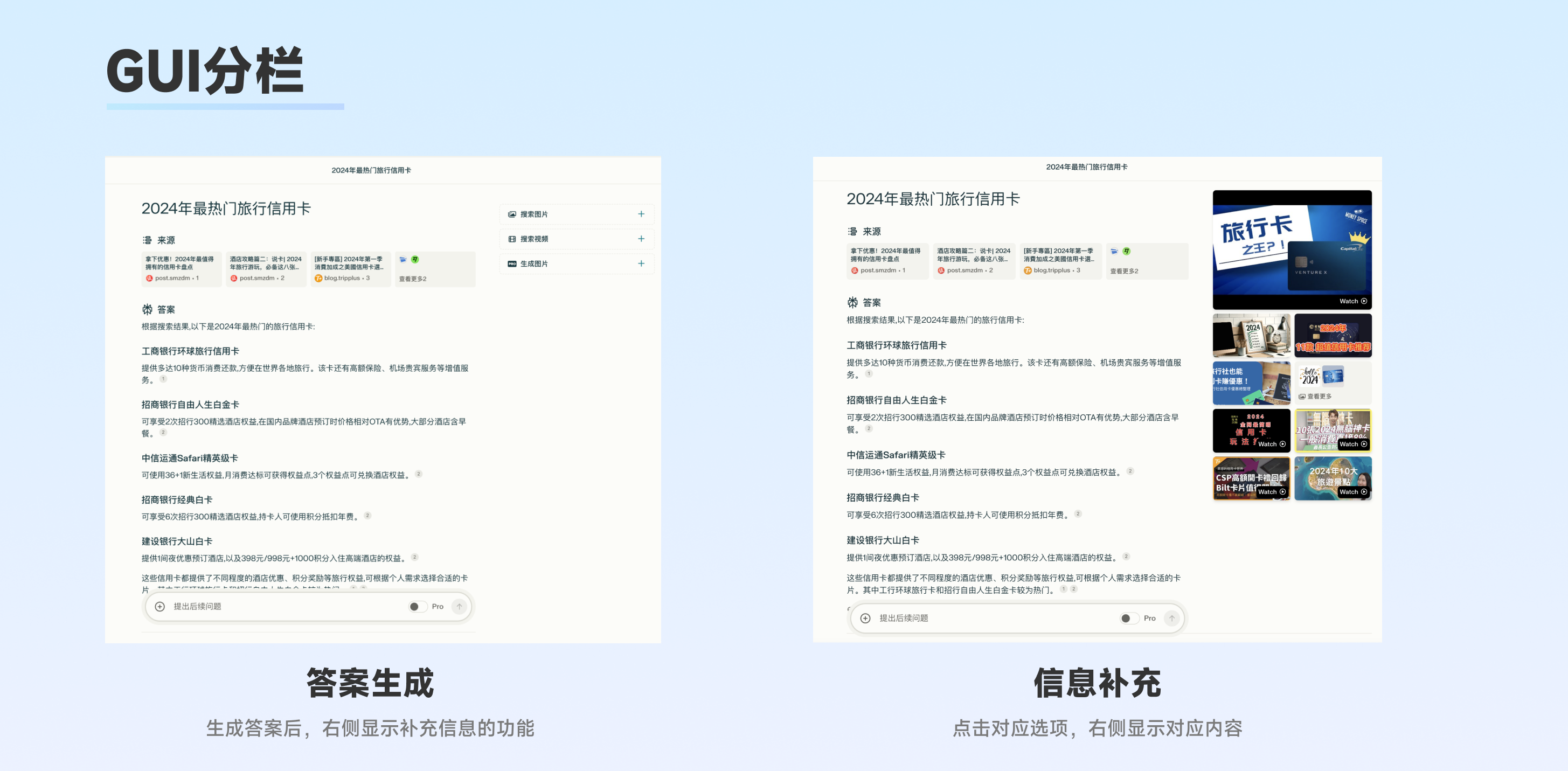In right panel, click the 答案 answer icon
Screen dimensions: 1568x771
(x=852, y=302)
